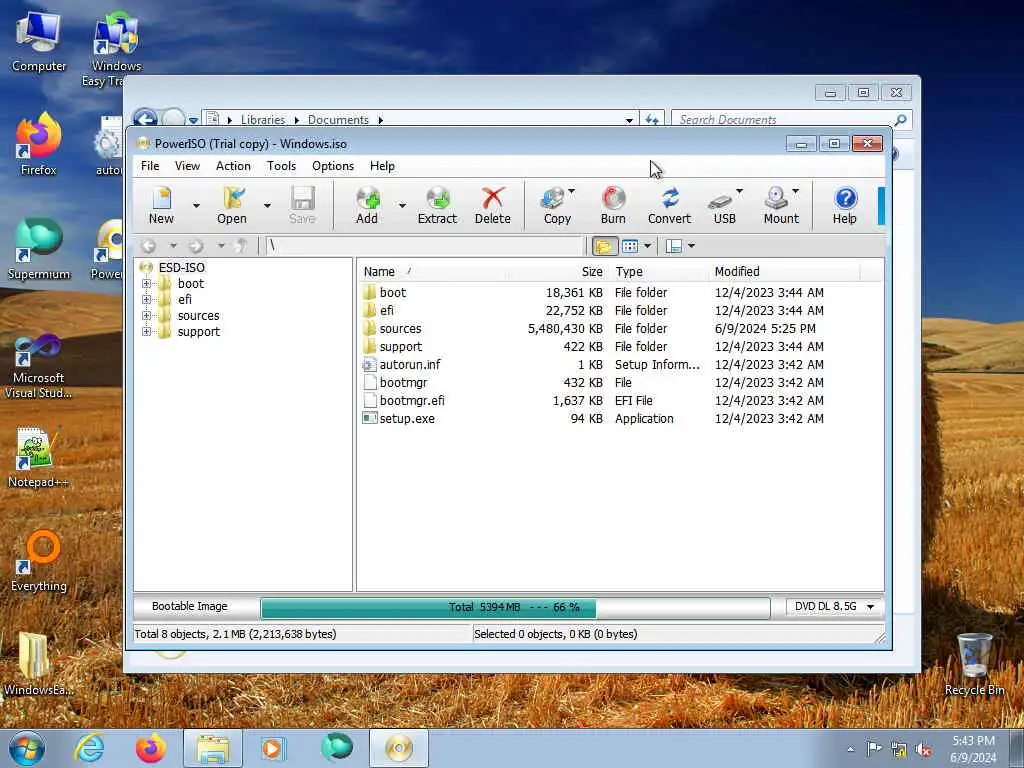
Task: Expand the efi folder in tree
Action: [x=146, y=300]
